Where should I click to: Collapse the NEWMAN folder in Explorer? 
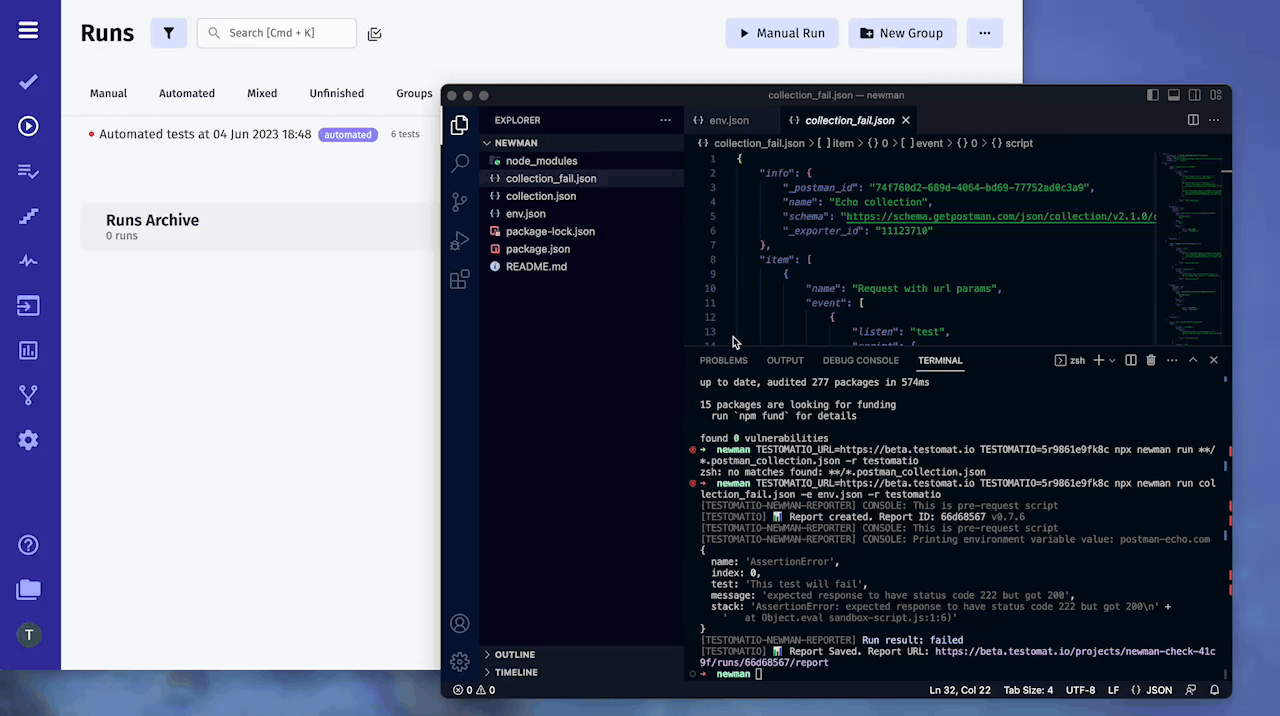point(581,143)
